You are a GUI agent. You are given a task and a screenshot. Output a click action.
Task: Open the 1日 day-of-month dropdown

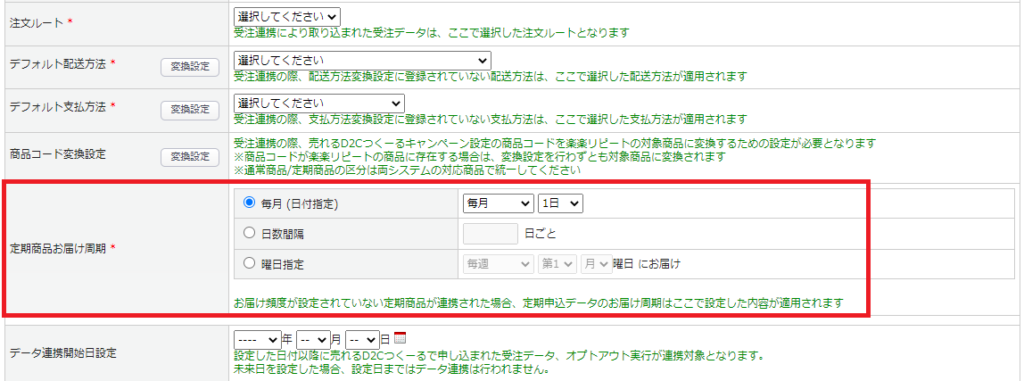coord(560,204)
